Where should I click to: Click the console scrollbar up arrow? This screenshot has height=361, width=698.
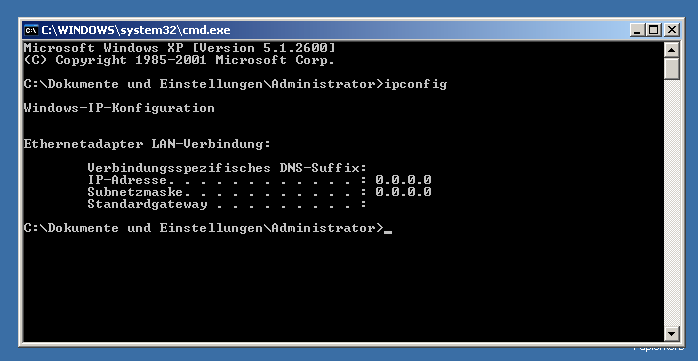(671, 49)
